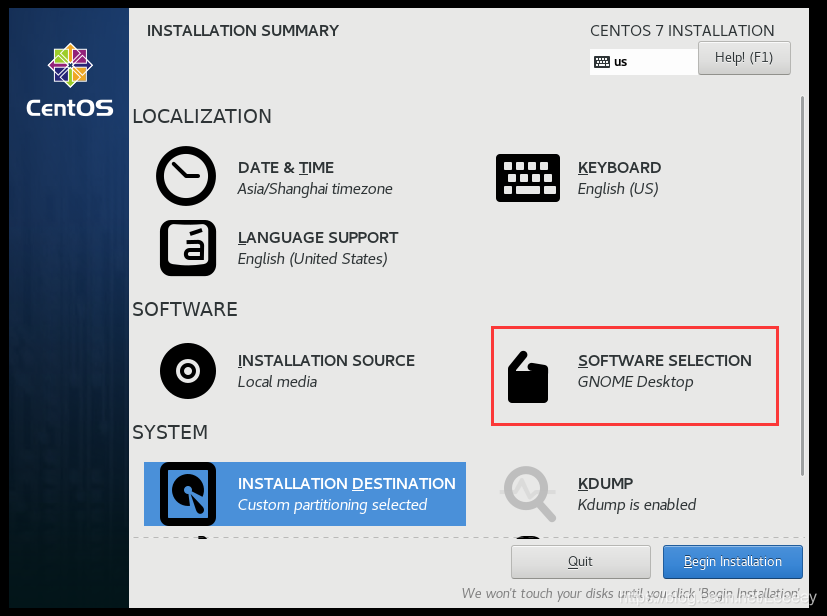Open the Software Selection package icon
The width and height of the screenshot is (827, 616).
tap(527, 377)
